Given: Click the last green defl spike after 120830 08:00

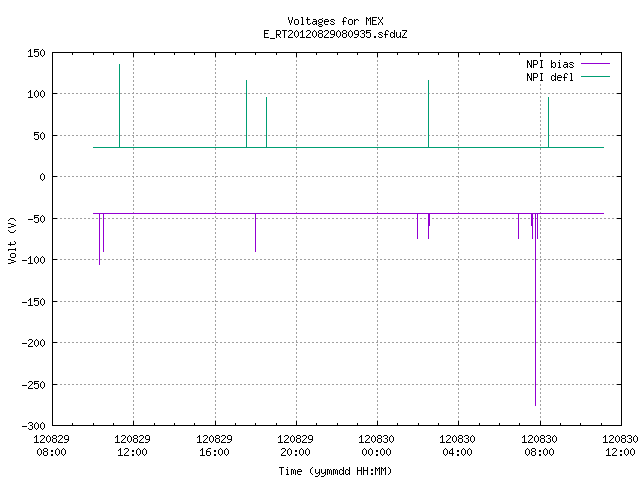Looking at the screenshot, I should [x=549, y=122].
